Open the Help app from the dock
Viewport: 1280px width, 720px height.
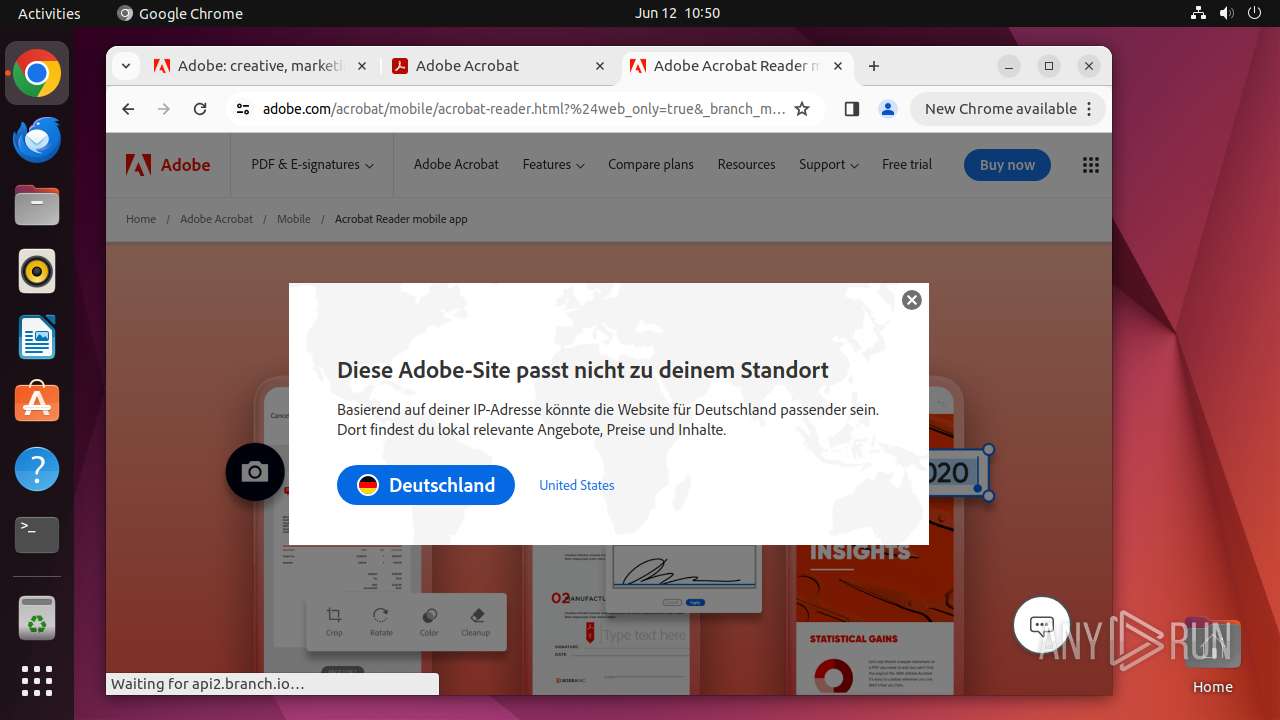point(37,469)
